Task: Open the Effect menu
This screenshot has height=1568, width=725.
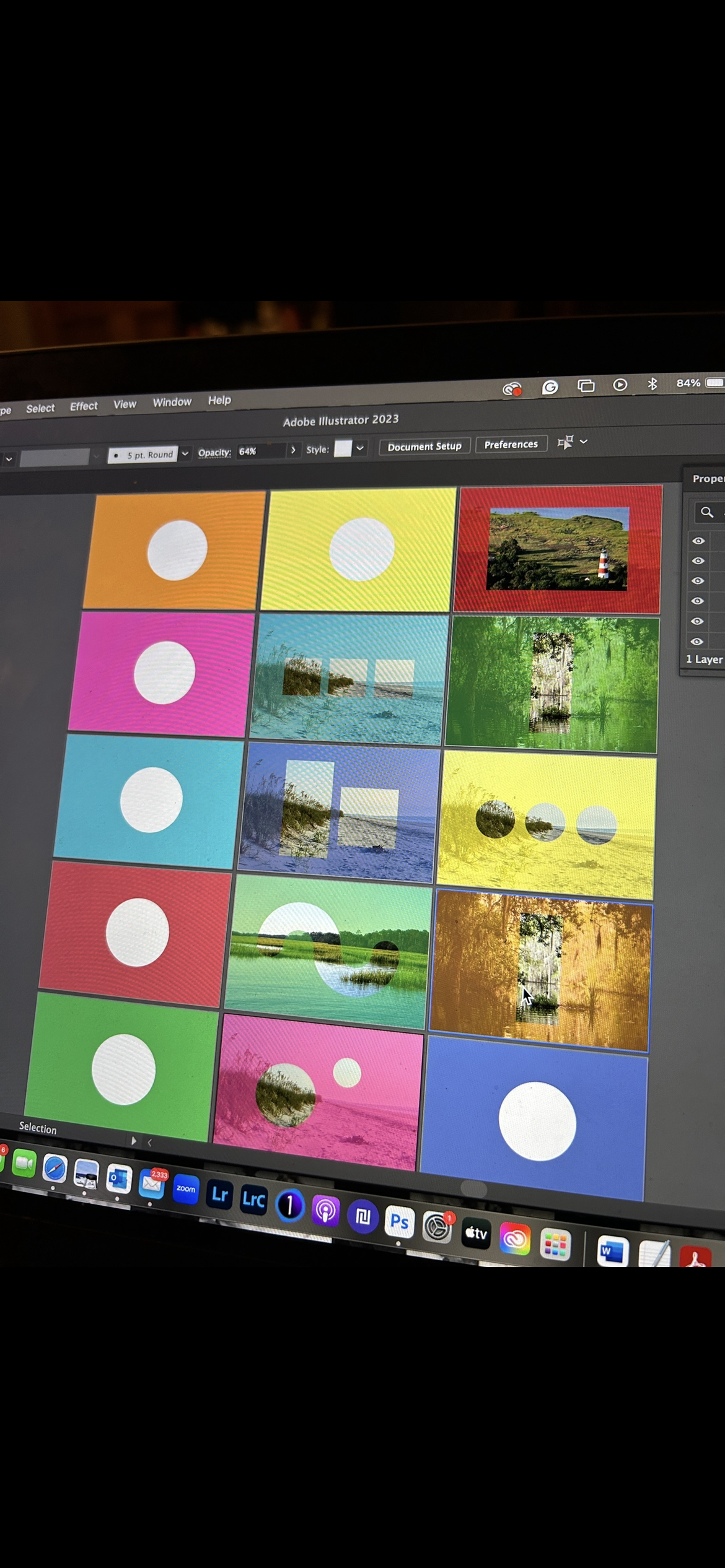Action: click(x=84, y=406)
